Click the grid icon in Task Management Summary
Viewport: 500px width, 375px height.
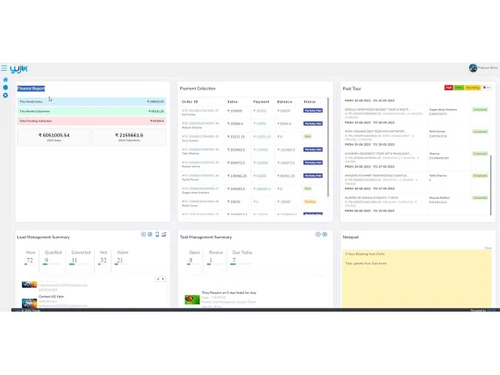[325, 234]
